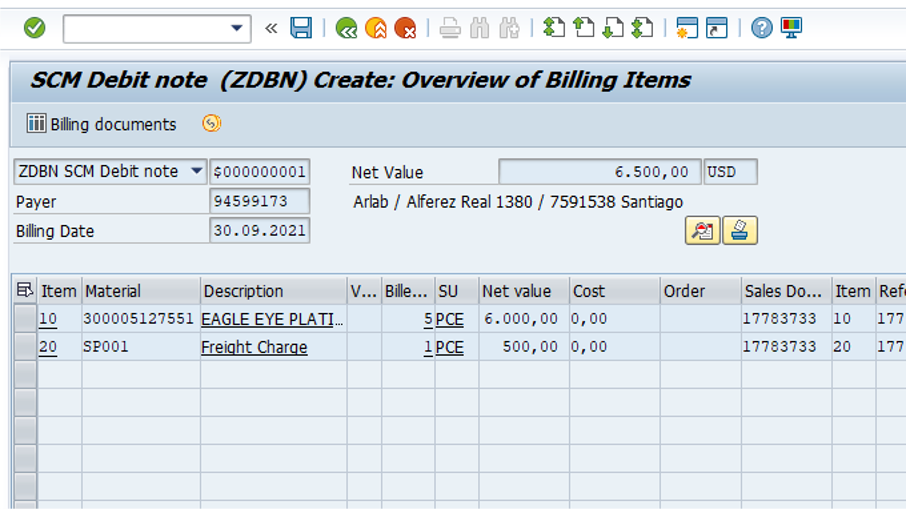This screenshot has height=509, width=906.
Task: Click the Find binoculars icon
Action: (480, 28)
